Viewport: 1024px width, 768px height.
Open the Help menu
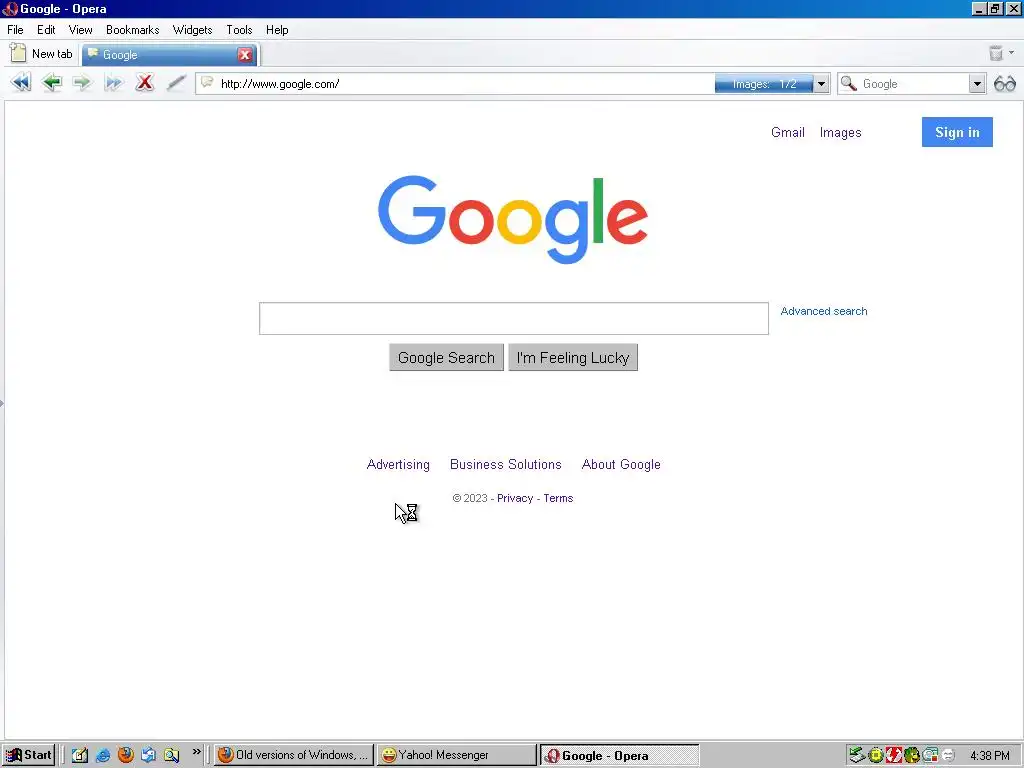pos(277,30)
